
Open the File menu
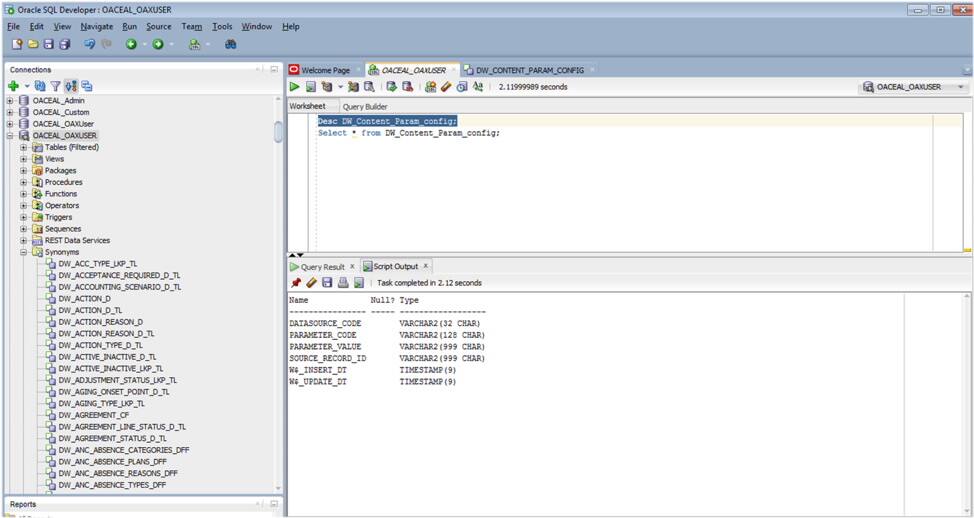click(x=14, y=27)
